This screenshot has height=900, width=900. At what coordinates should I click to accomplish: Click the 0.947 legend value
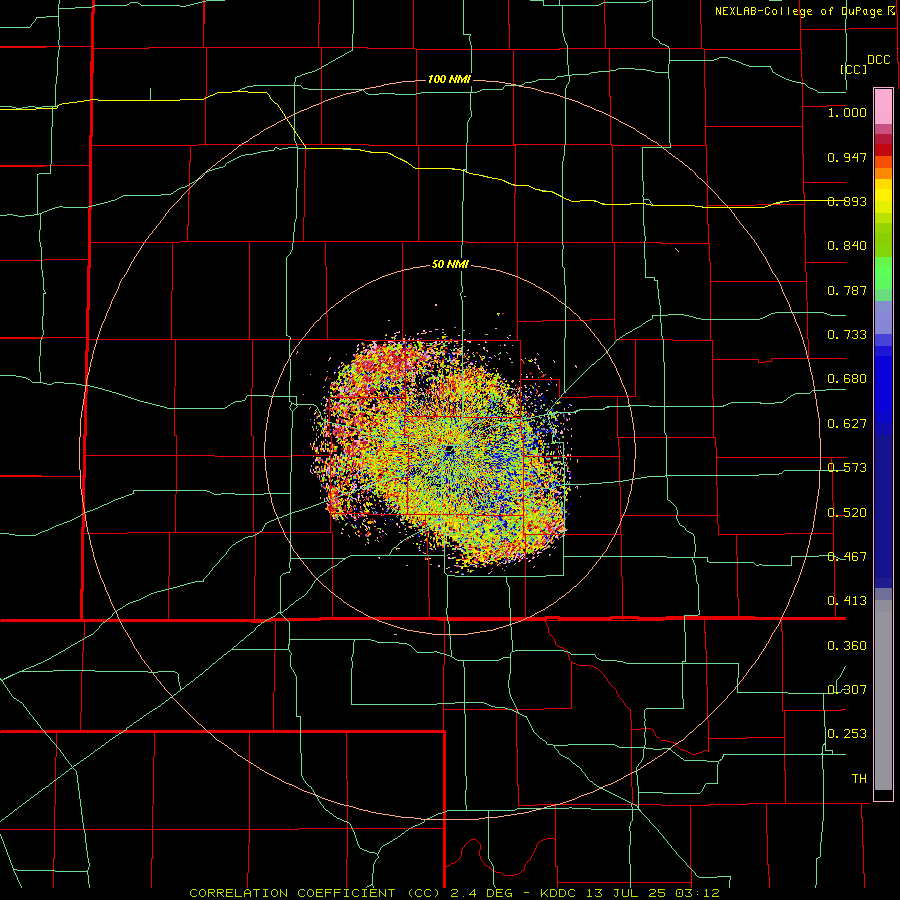(847, 157)
